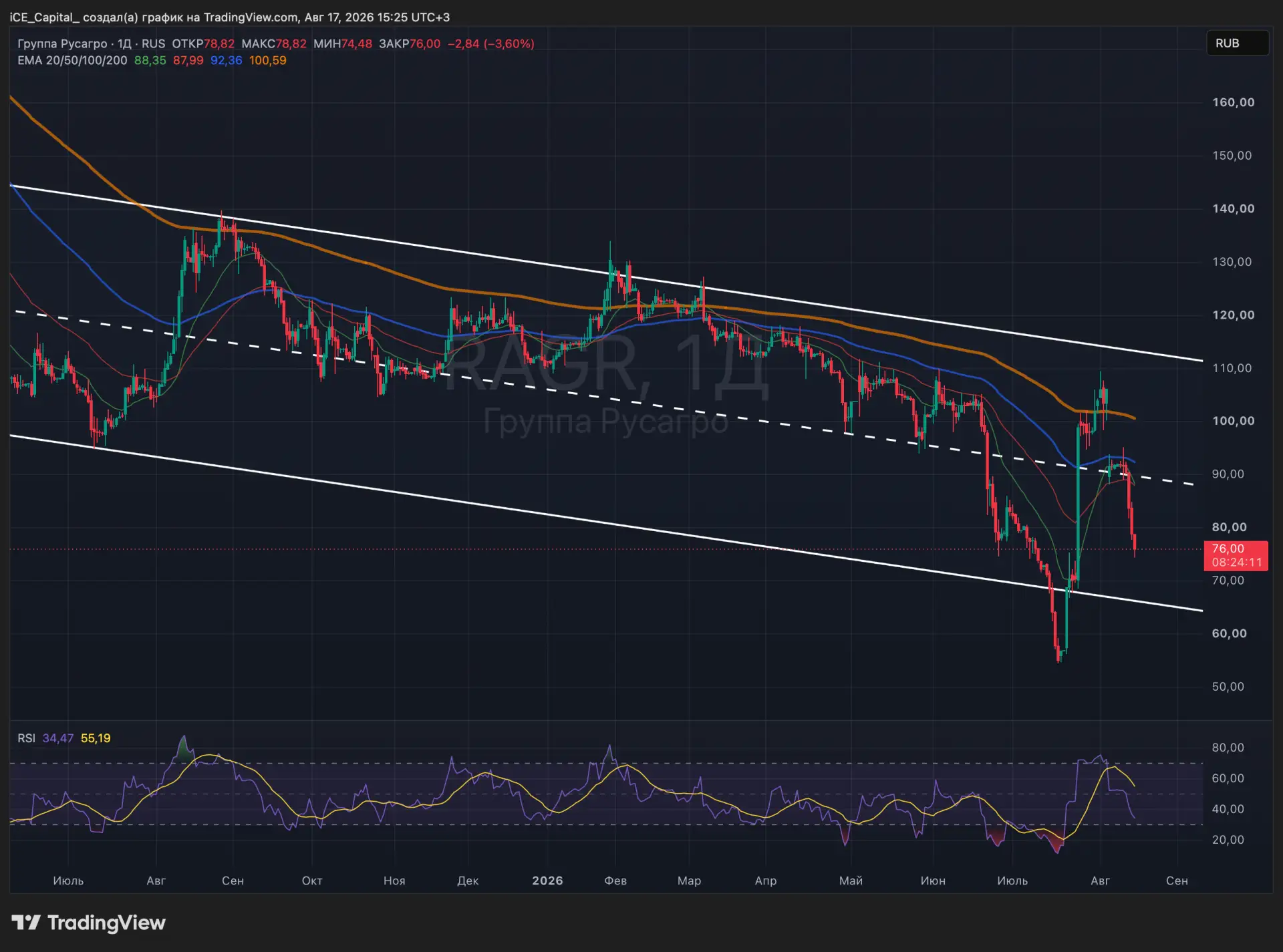Click 130,00 on the price scale

tap(1232, 262)
